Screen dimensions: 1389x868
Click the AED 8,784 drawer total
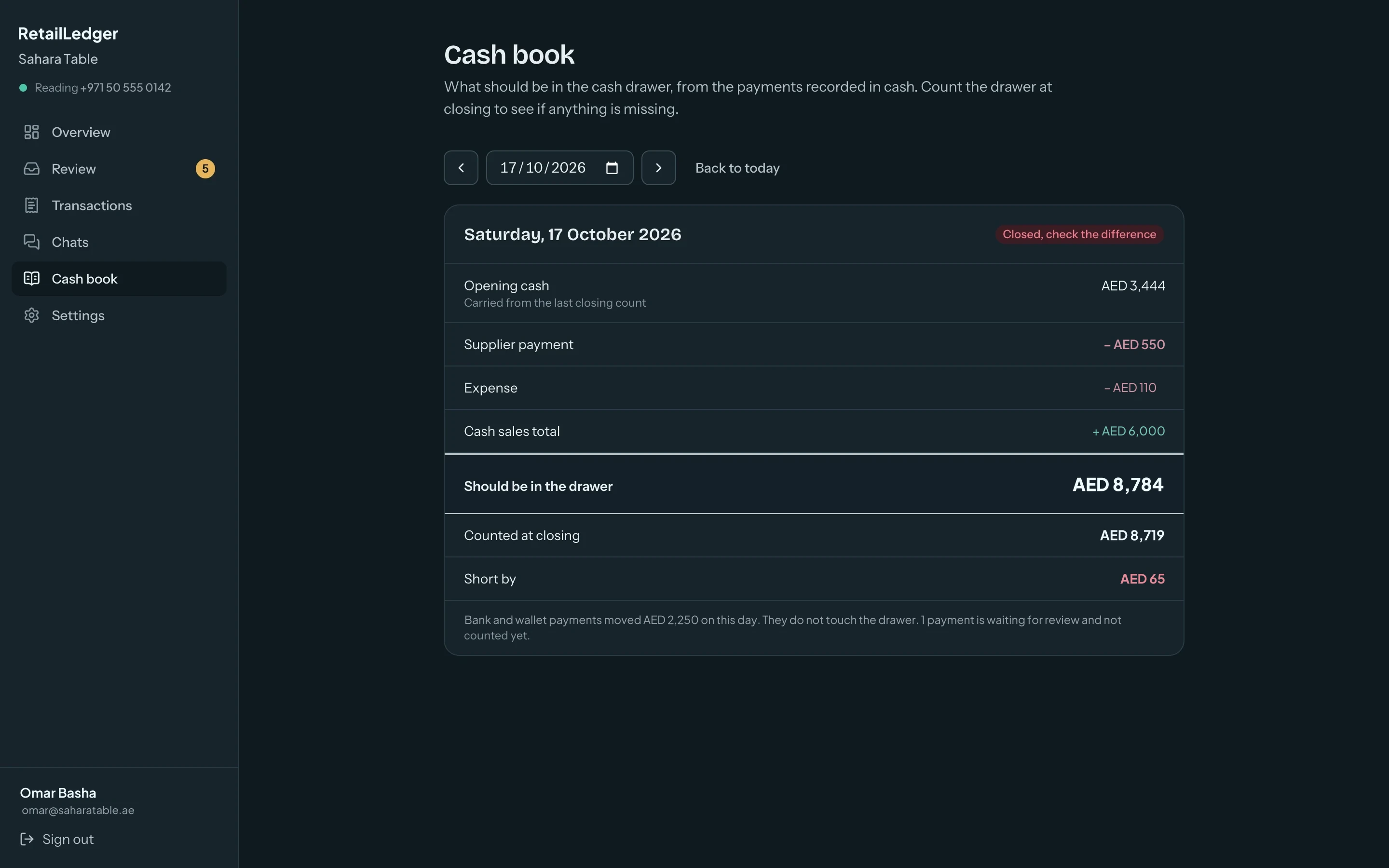[x=1117, y=485]
